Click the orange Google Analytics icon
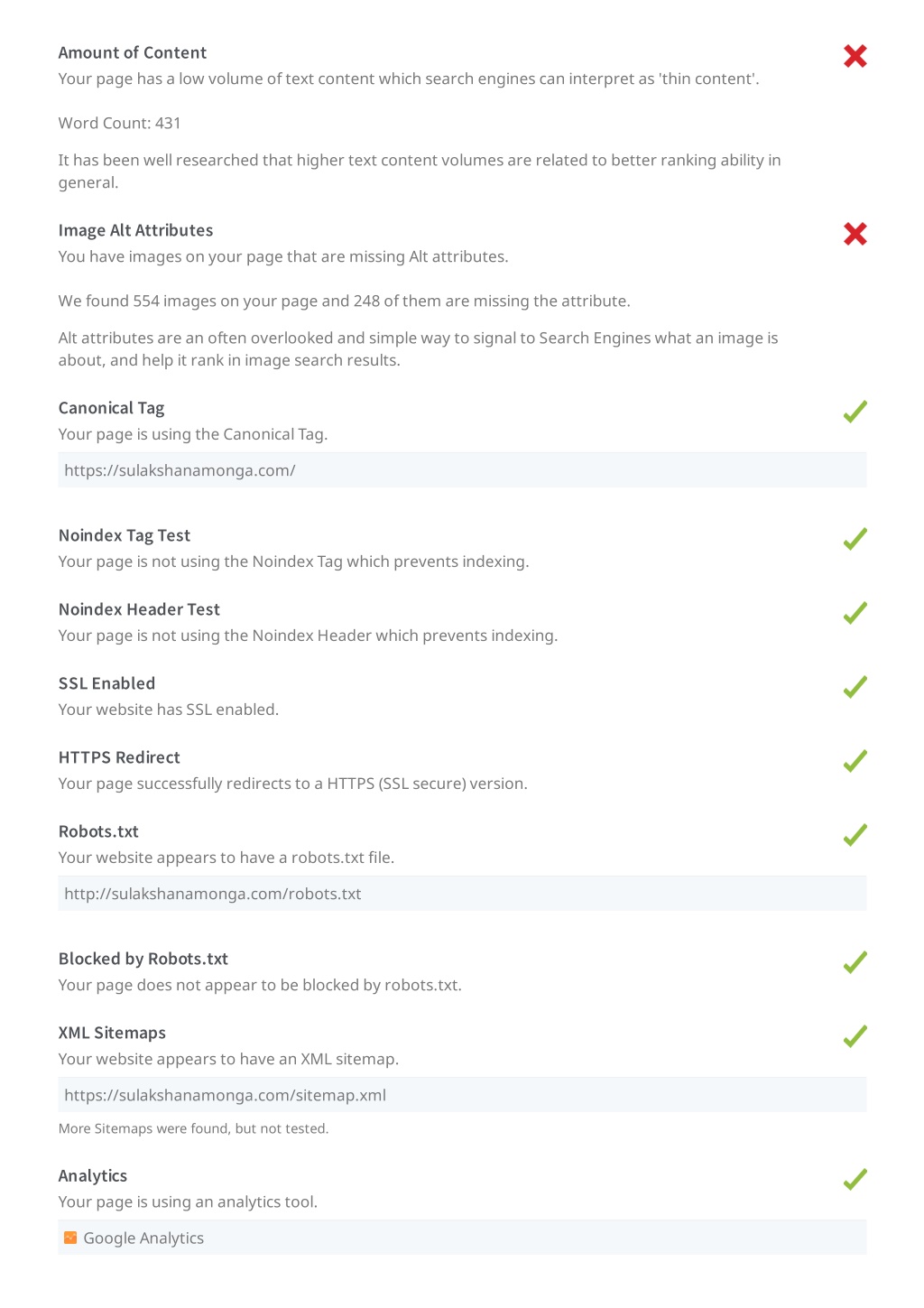Image resolution: width=924 pixels, height=1308 pixels. point(70,1238)
